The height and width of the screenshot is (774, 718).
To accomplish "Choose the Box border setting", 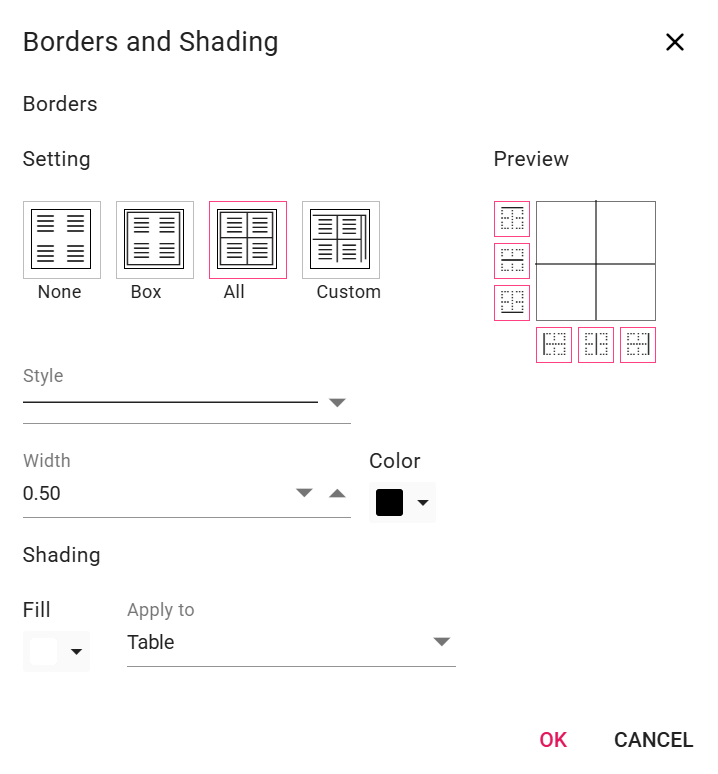I will click(154, 240).
